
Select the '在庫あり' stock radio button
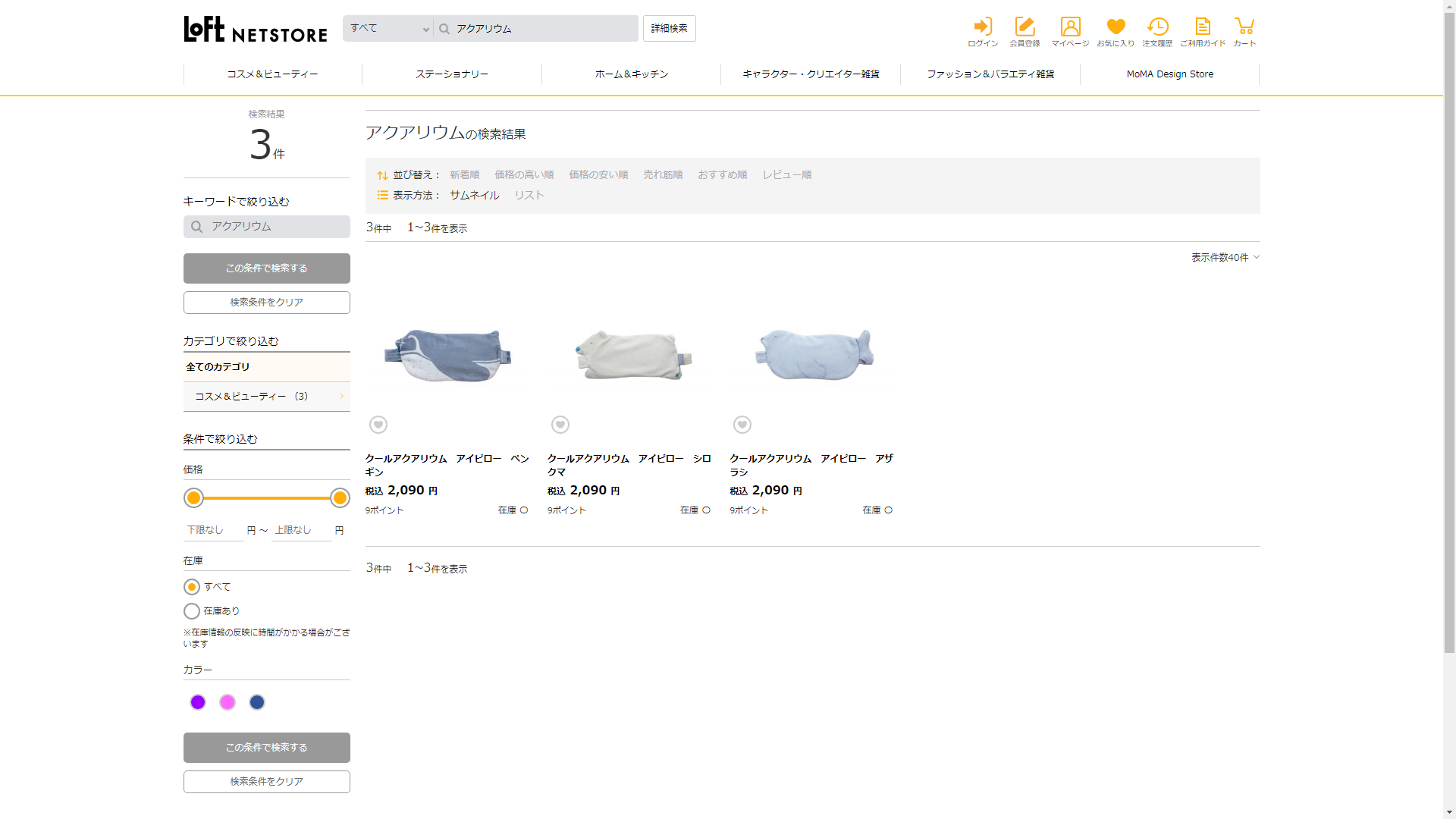pos(192,611)
